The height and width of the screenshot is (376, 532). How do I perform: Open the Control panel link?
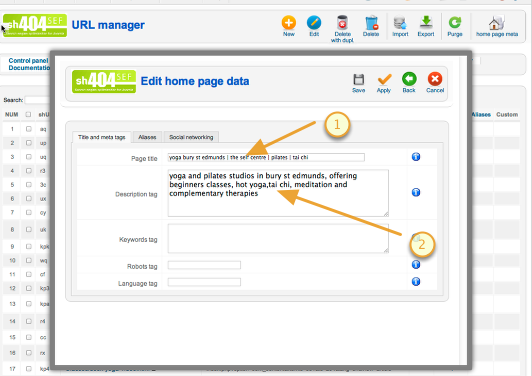tap(28, 60)
